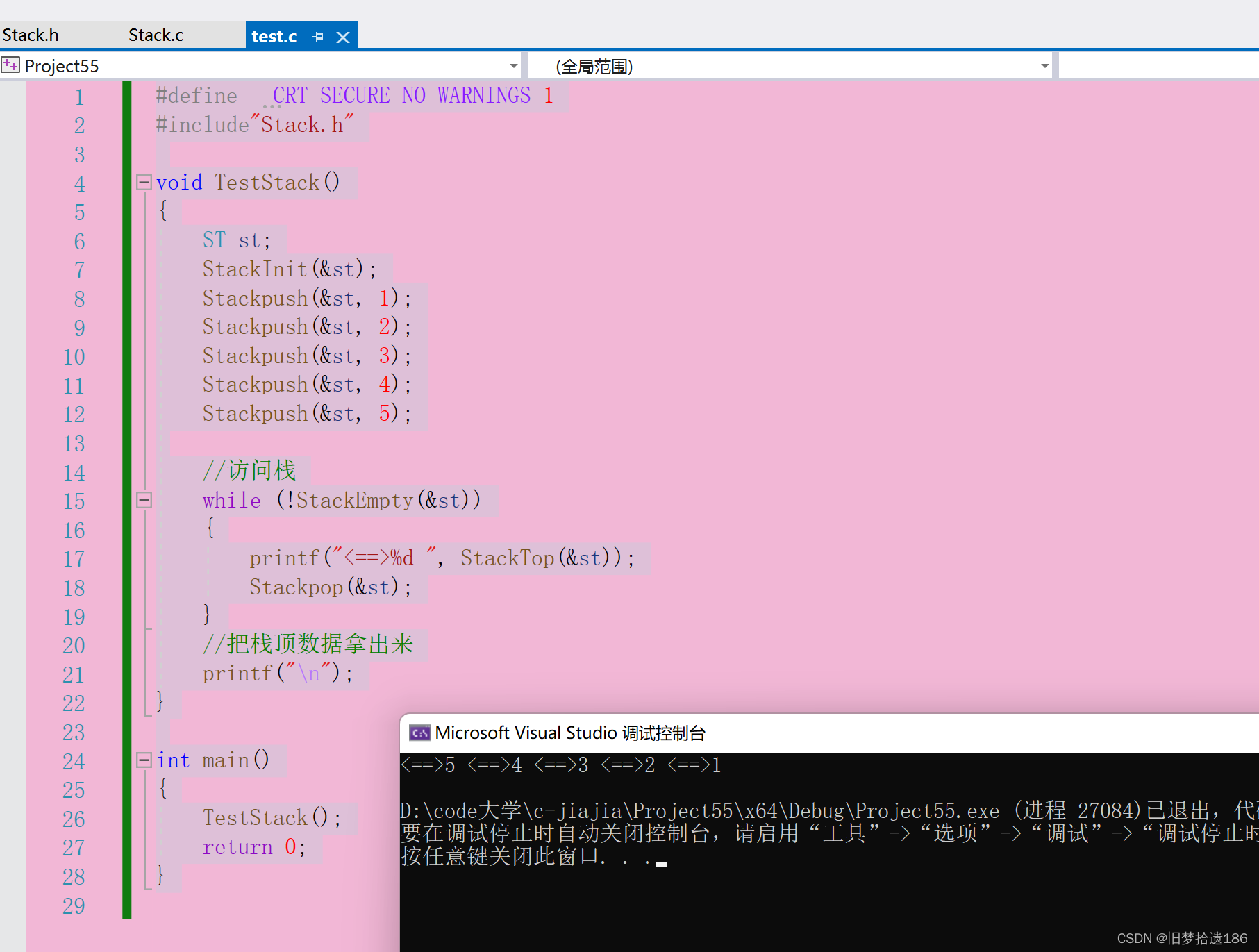Image resolution: width=1259 pixels, height=952 pixels.
Task: Click the Stackpush(&st, 5) line
Action: 307,413
